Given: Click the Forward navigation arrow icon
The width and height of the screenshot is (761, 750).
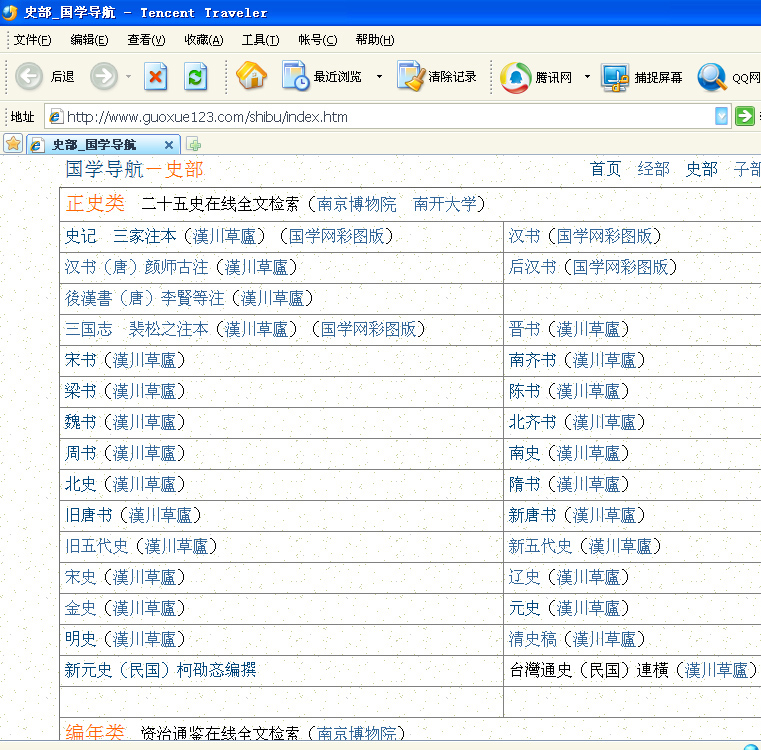Looking at the screenshot, I should (104, 76).
